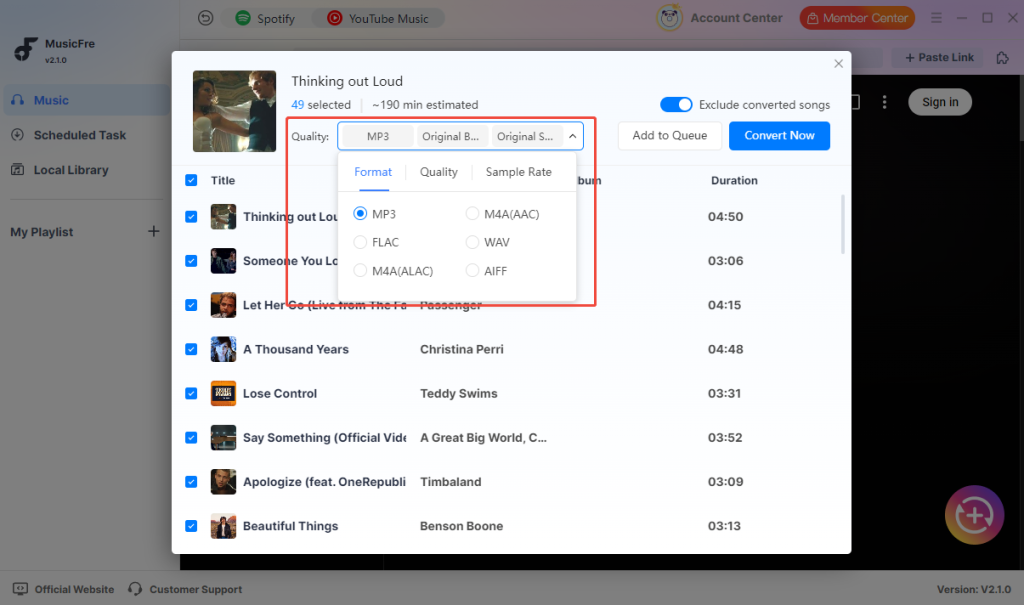Uncheck the Lose Control checkbox

point(191,393)
